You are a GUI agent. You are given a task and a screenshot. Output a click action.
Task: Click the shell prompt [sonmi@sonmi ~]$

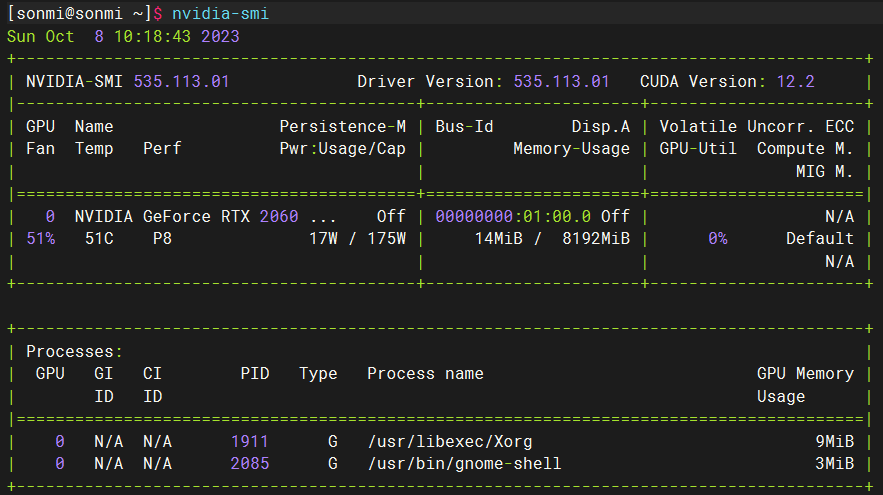coord(84,14)
